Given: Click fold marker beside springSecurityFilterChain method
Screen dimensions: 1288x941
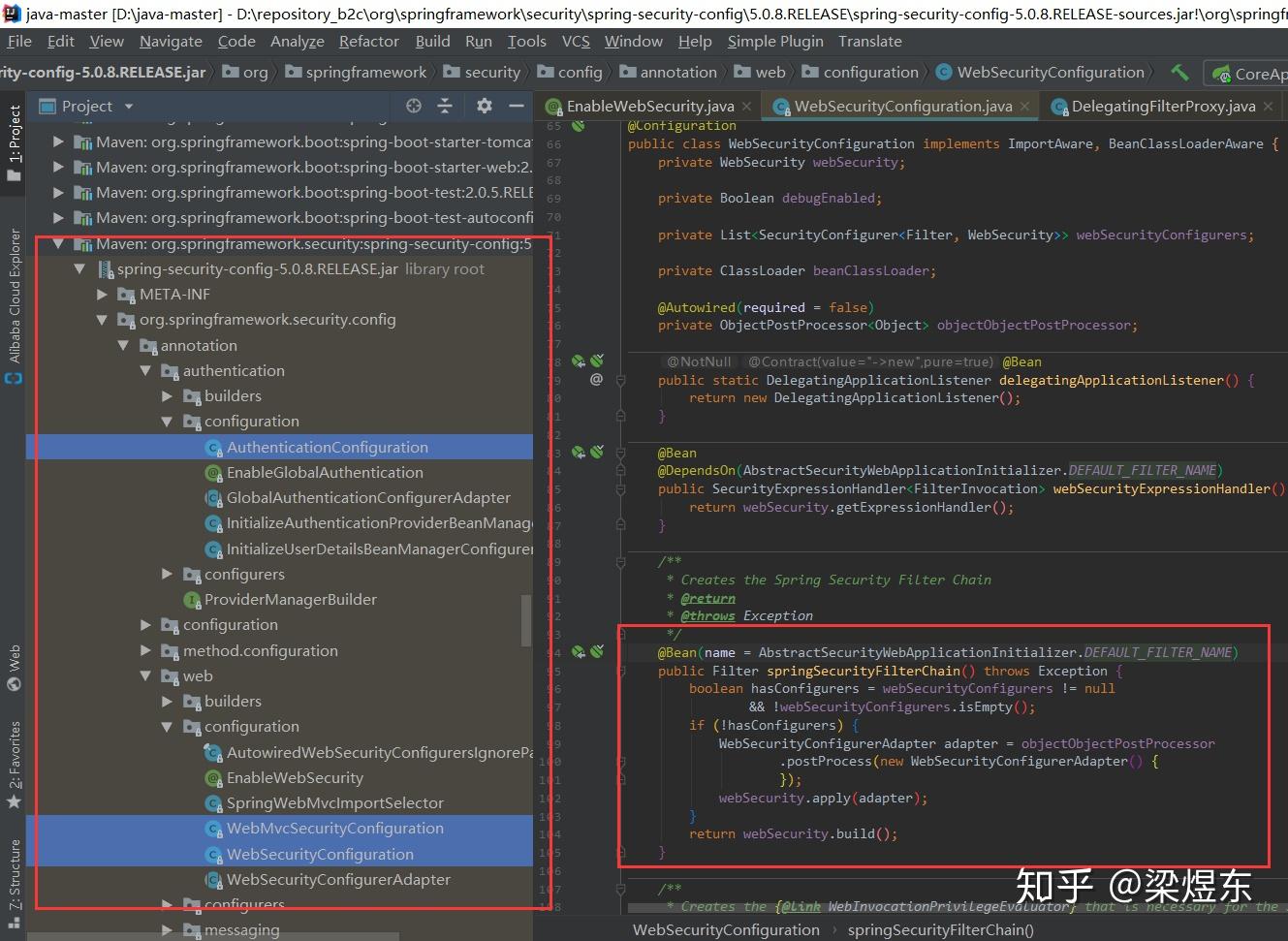Looking at the screenshot, I should tap(621, 671).
